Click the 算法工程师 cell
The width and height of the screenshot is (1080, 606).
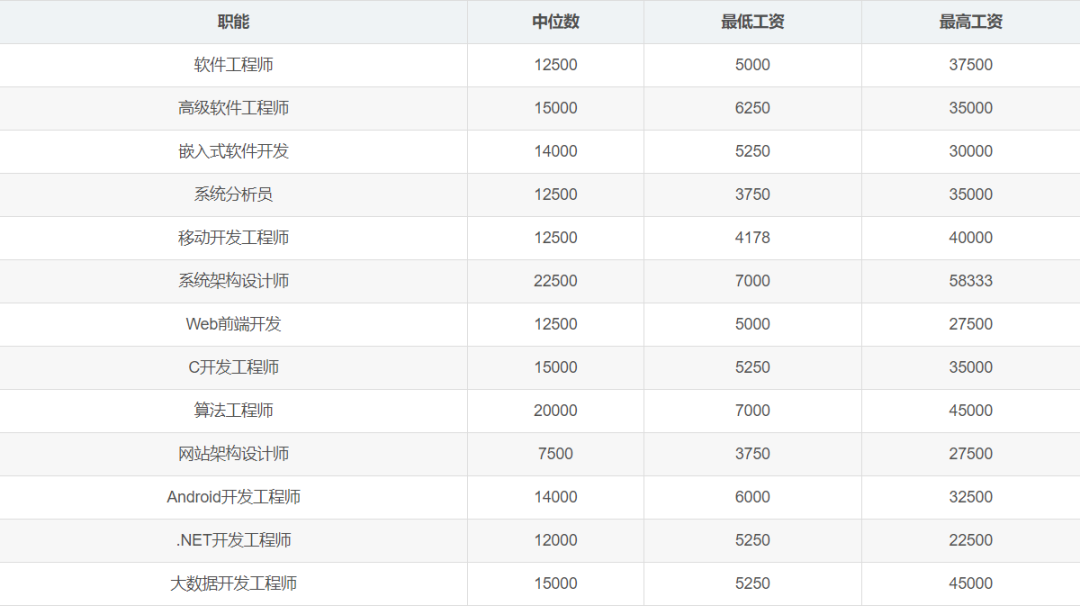(233, 410)
